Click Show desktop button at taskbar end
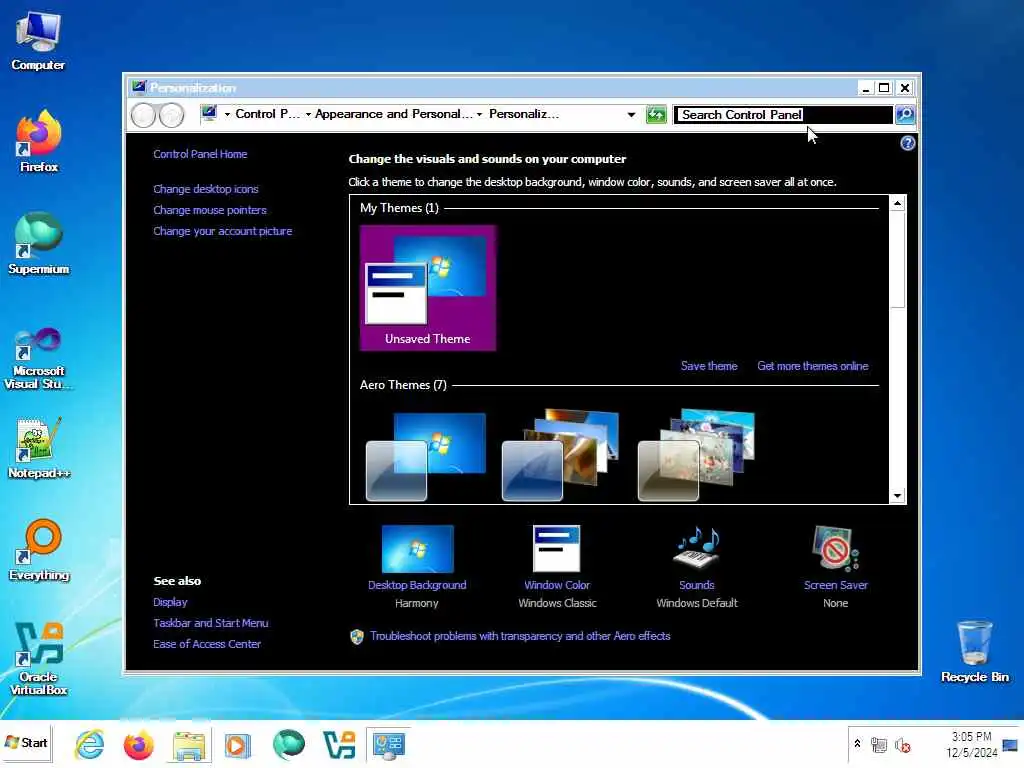 [x=1011, y=744]
